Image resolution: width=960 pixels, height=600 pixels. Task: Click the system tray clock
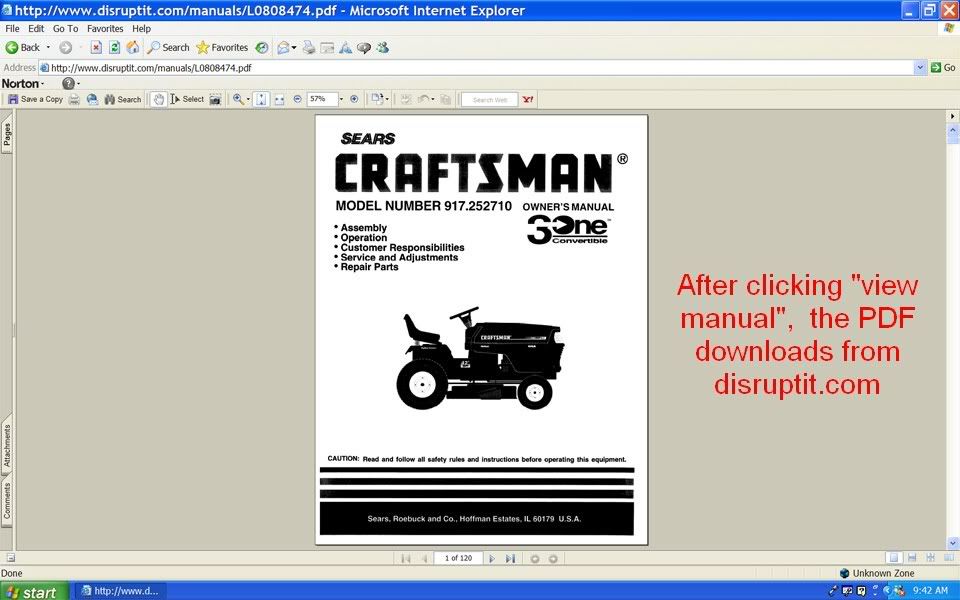930,591
